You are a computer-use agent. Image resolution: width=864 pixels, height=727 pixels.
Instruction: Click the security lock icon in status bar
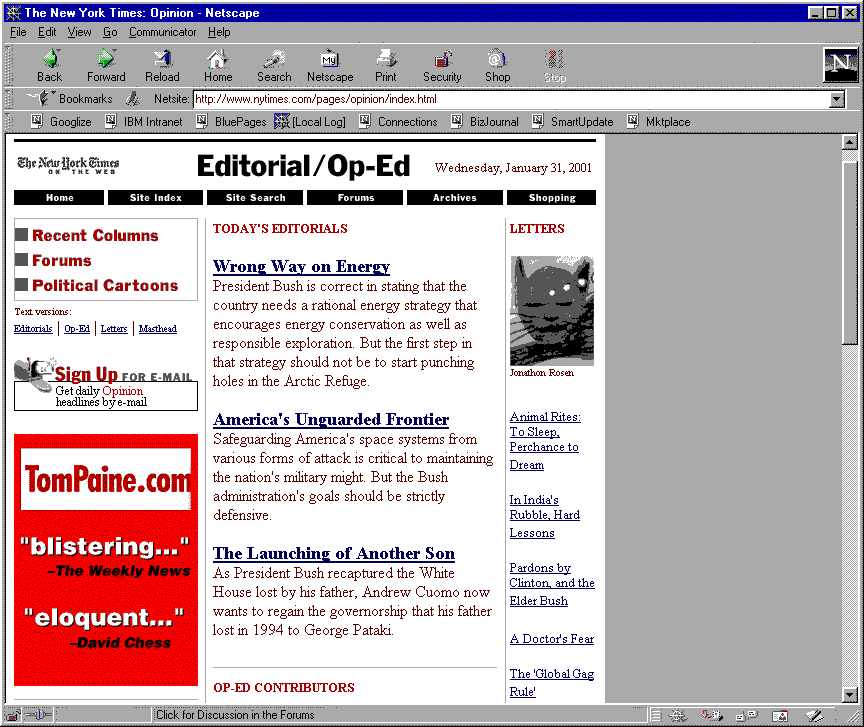[x=13, y=715]
